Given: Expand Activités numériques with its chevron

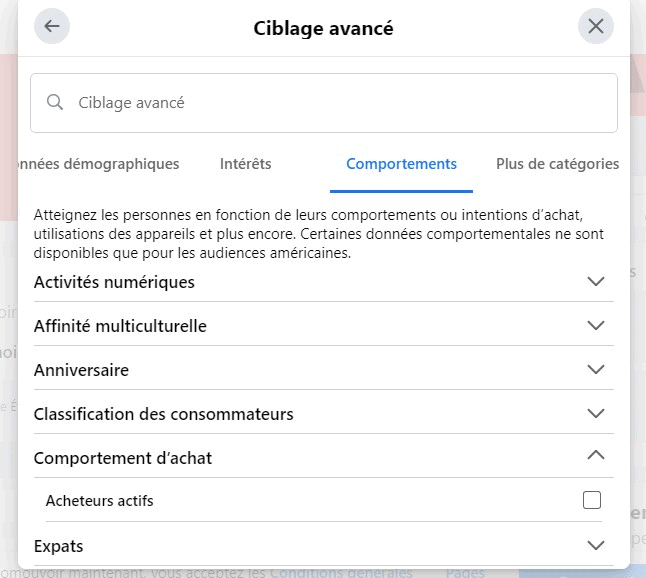Looking at the screenshot, I should pos(596,282).
